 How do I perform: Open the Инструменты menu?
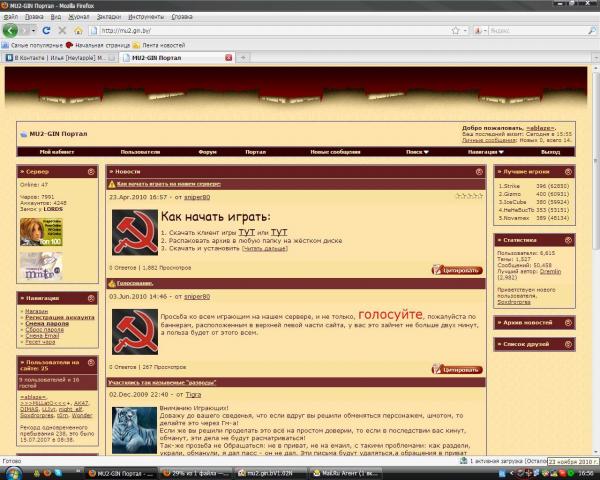point(146,17)
